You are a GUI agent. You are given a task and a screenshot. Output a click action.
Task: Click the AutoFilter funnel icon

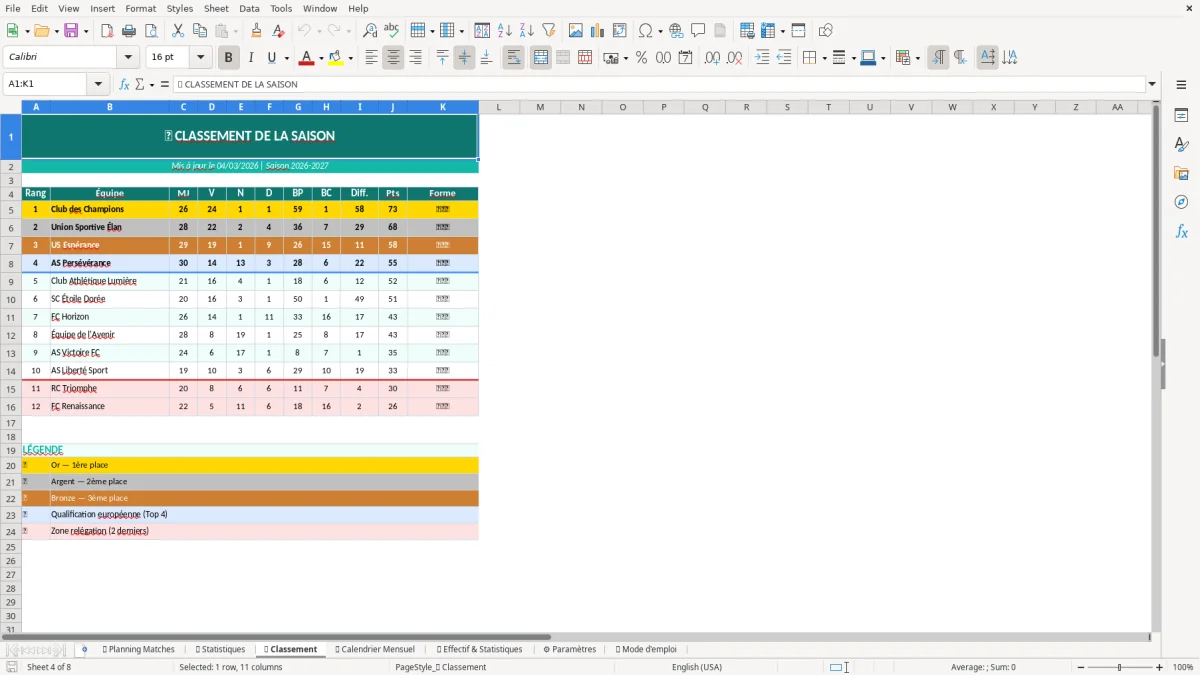point(548,31)
